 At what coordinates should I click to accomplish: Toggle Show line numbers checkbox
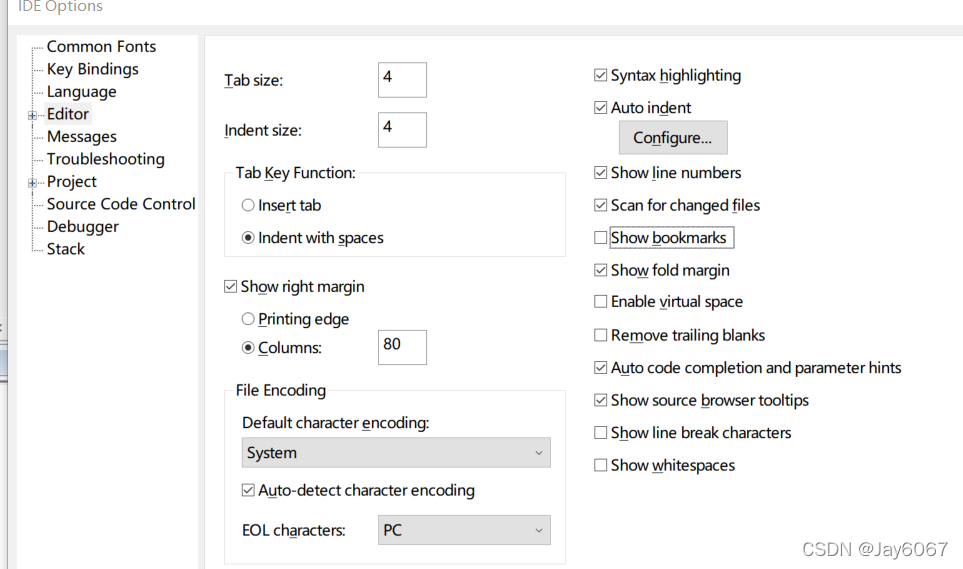coord(601,173)
